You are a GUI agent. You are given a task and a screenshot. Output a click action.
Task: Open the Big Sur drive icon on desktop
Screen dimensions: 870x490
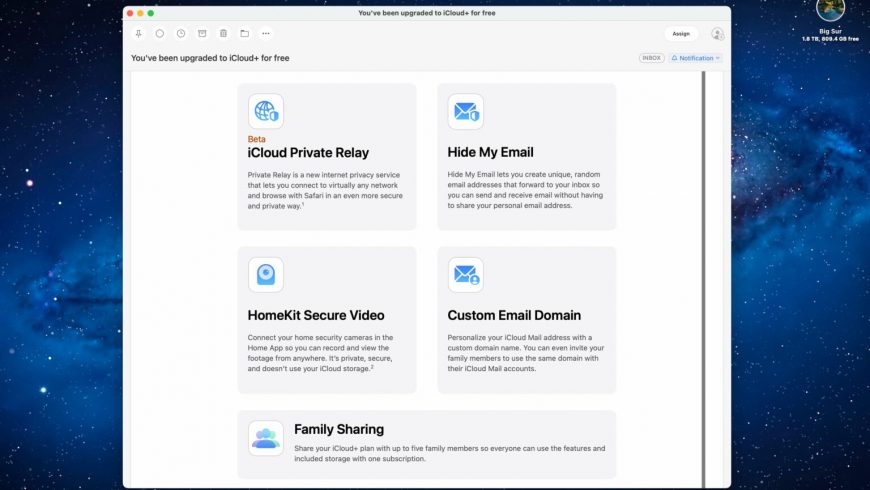coord(830,9)
